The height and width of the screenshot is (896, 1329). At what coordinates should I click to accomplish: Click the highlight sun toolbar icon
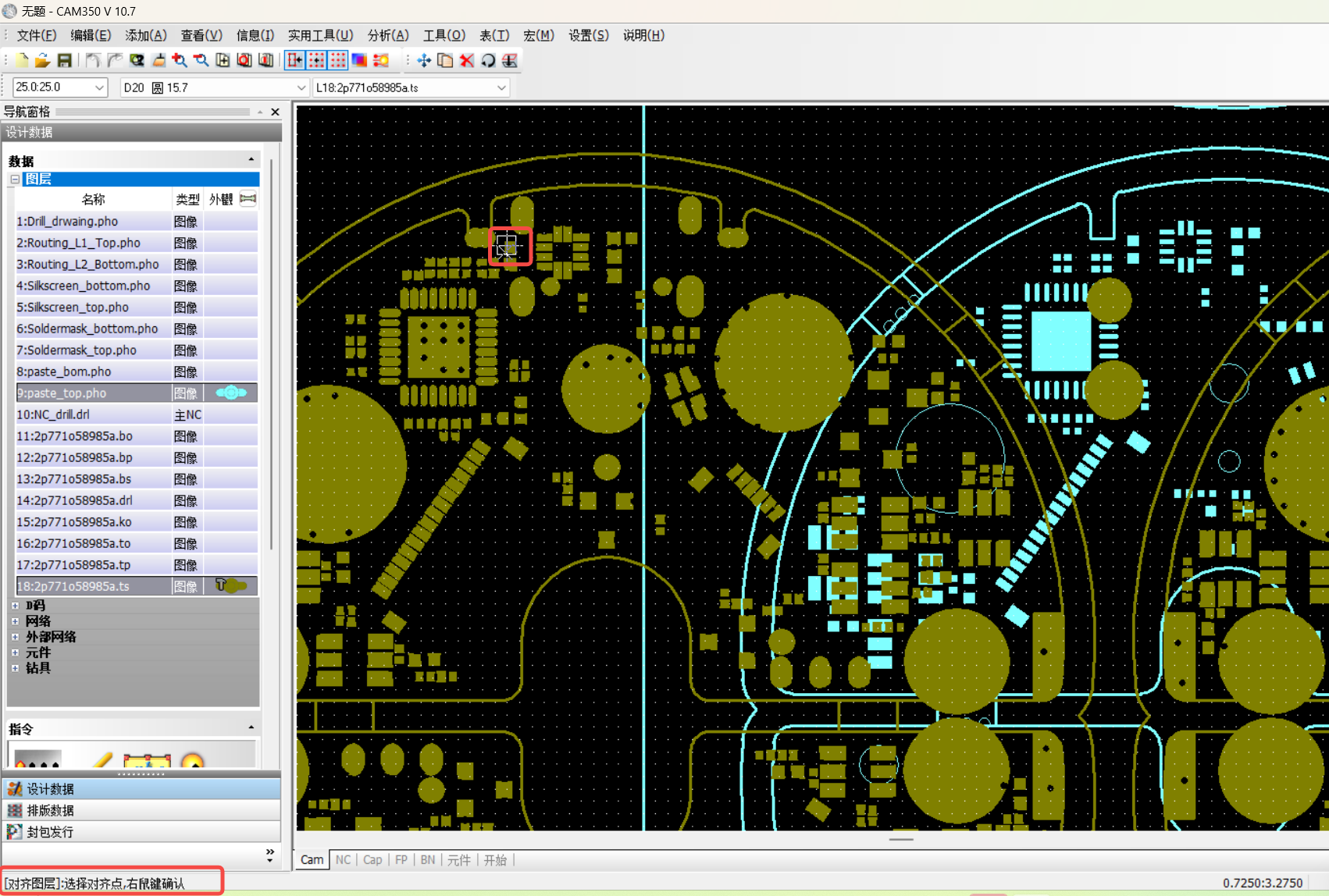click(381, 60)
